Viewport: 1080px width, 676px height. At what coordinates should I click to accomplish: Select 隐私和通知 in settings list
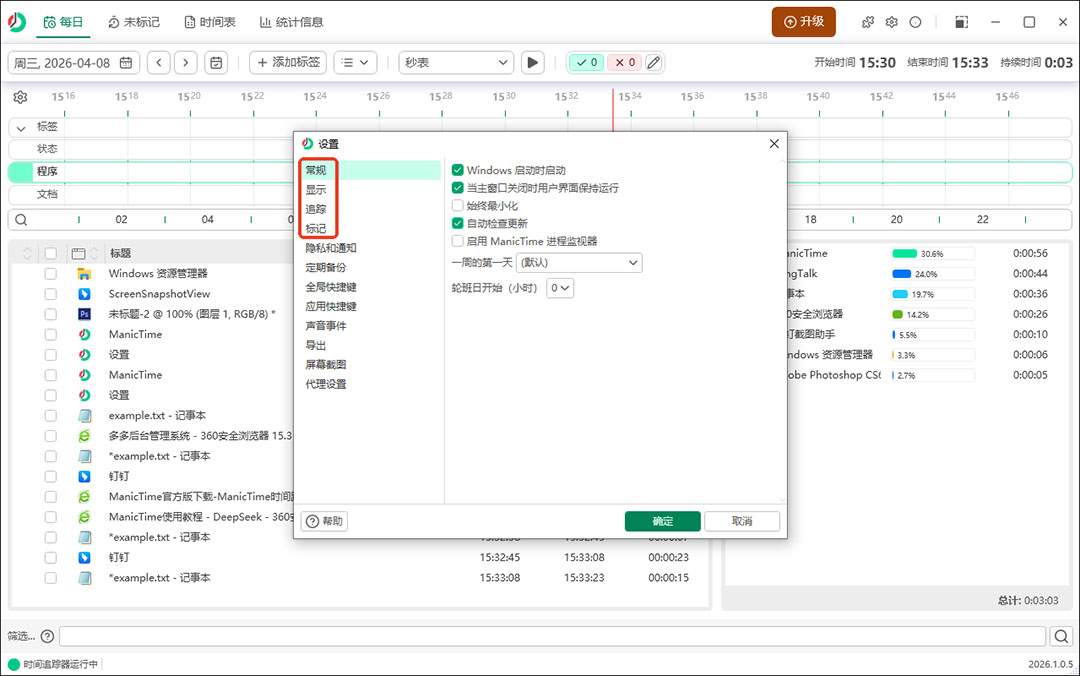331,248
